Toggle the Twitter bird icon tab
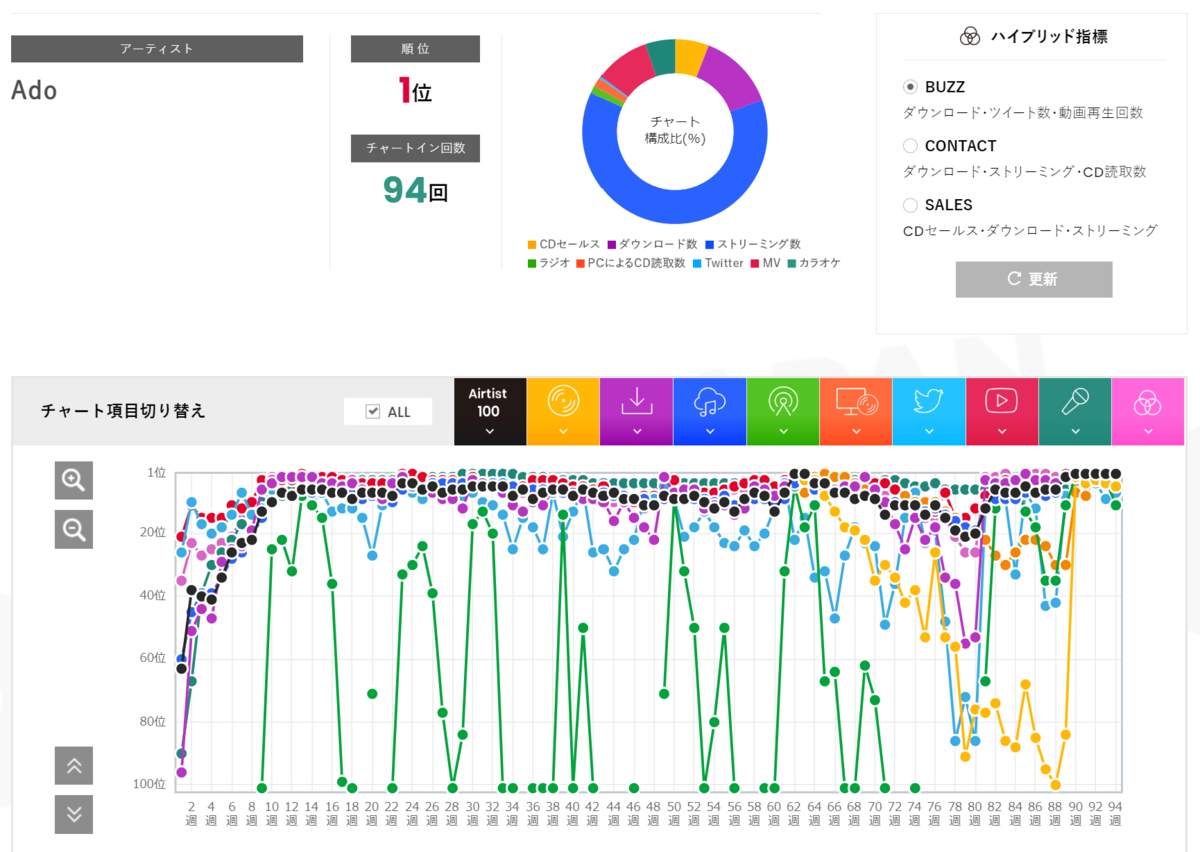Screen dimensions: 1200x852 (x=928, y=412)
